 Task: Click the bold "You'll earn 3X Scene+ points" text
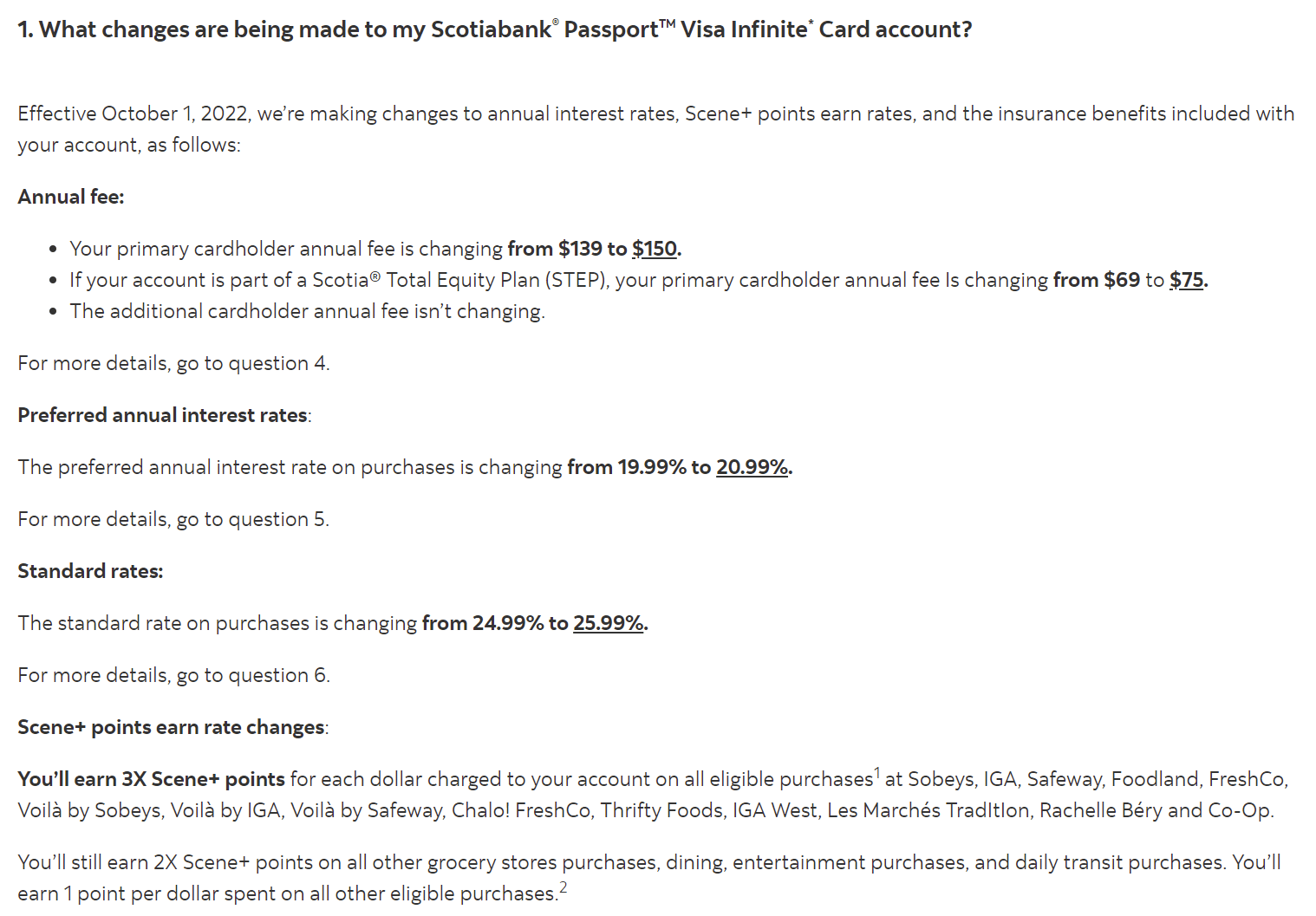pos(151,779)
